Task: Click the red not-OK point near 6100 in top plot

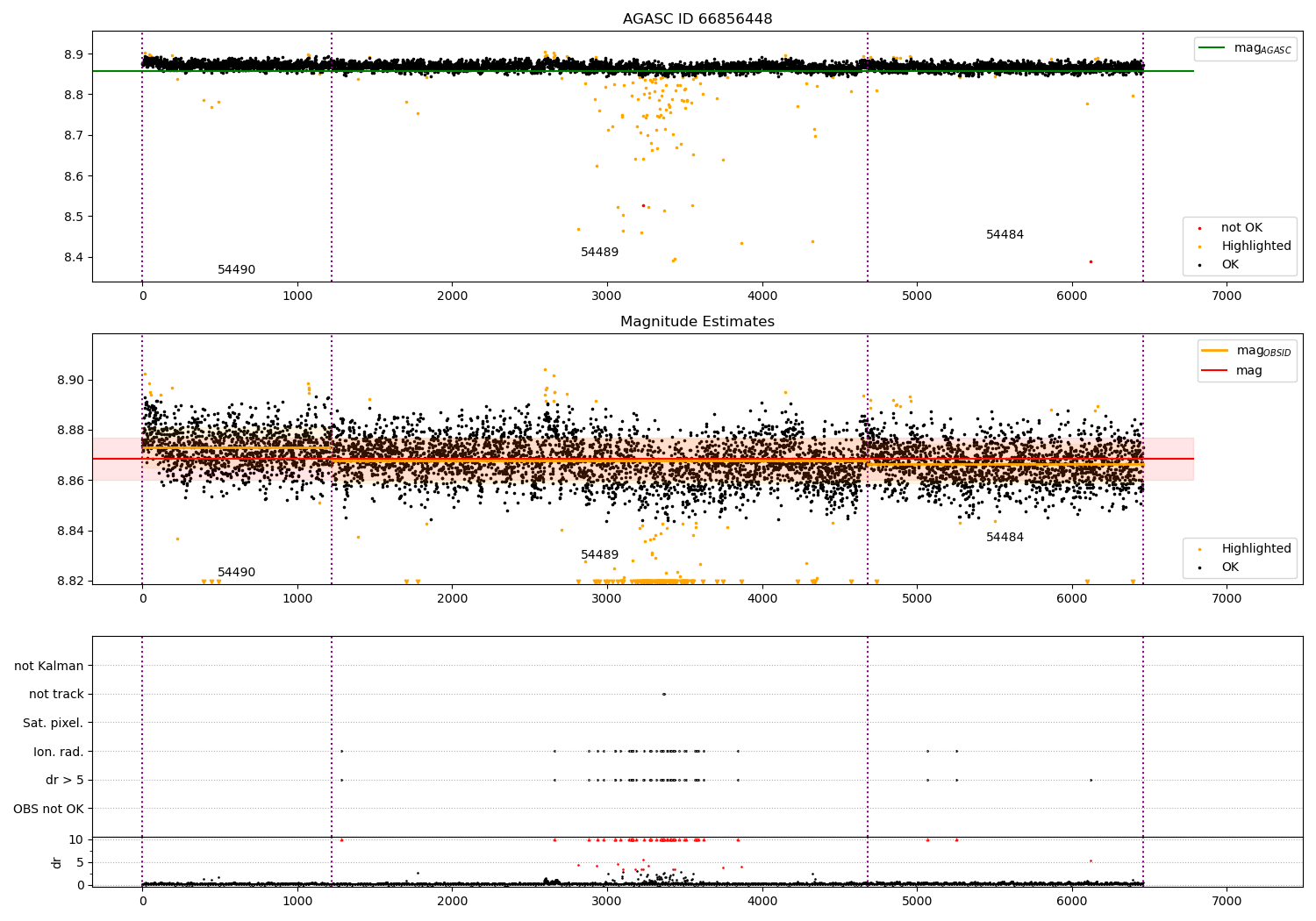Action: coord(1091,261)
